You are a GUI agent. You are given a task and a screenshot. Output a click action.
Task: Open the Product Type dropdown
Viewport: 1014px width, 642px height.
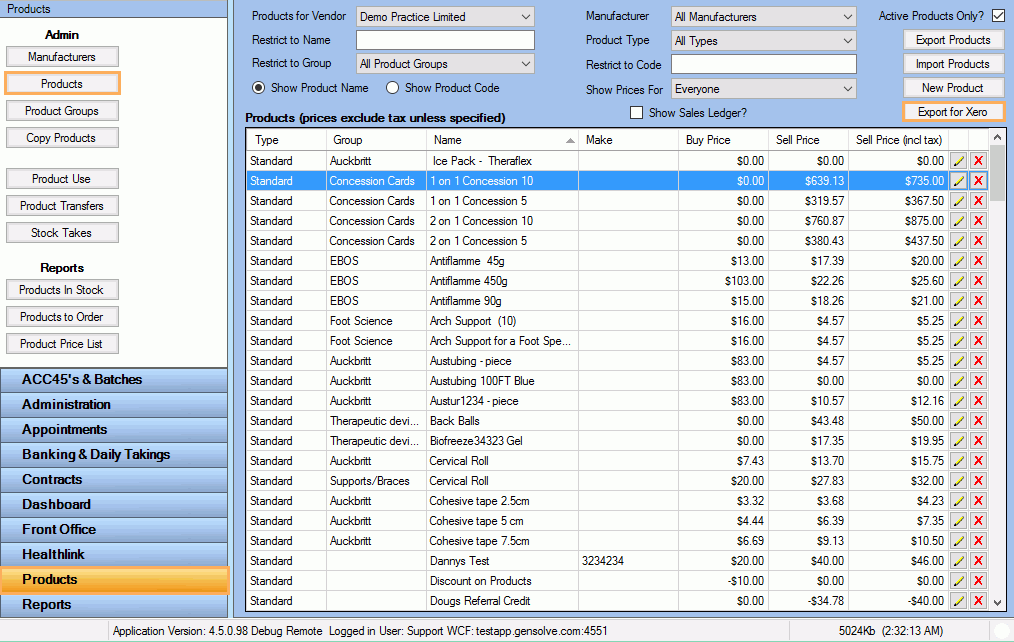tap(764, 41)
